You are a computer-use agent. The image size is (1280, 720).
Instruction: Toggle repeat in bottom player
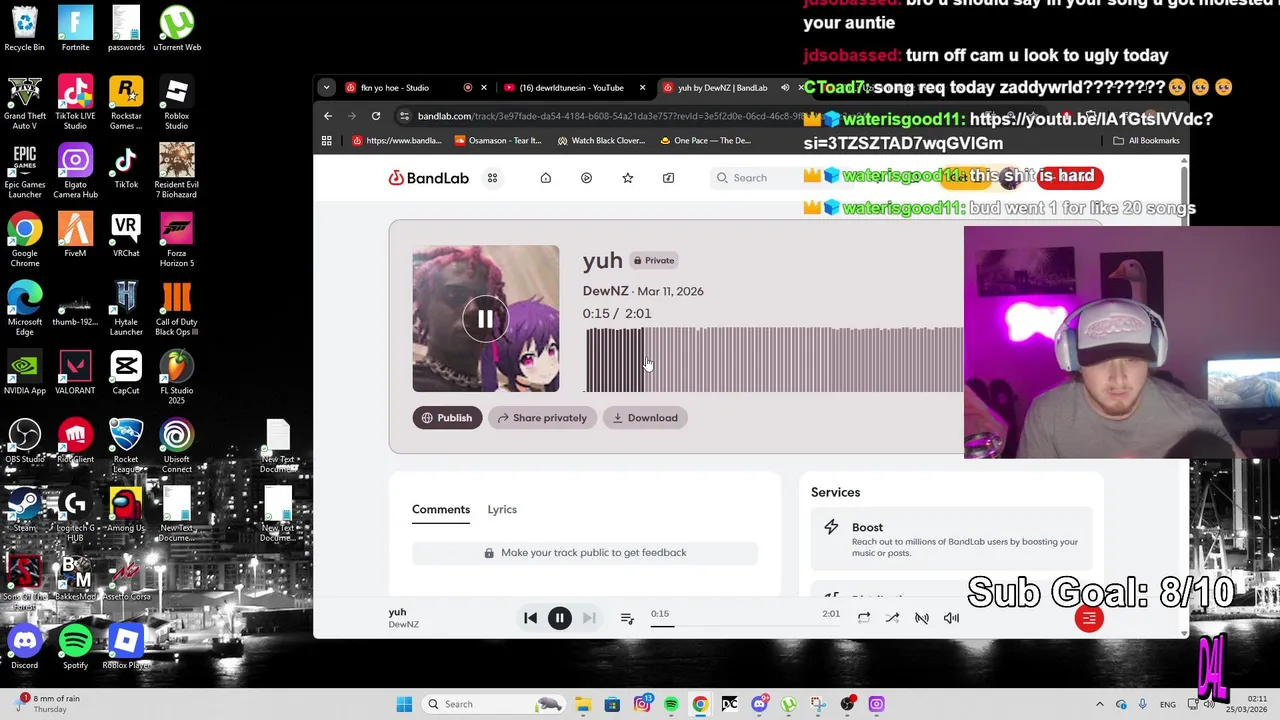point(864,618)
